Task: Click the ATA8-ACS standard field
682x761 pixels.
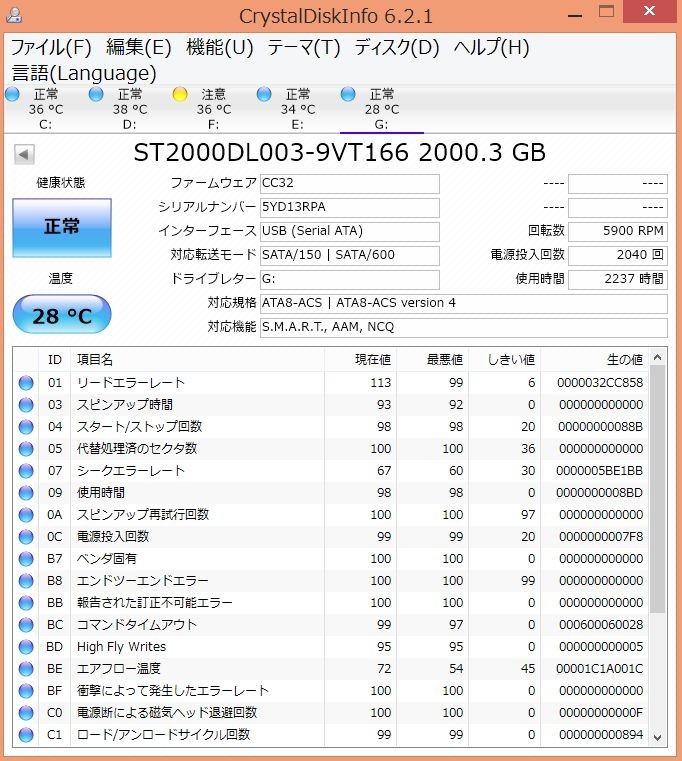Action: click(464, 303)
